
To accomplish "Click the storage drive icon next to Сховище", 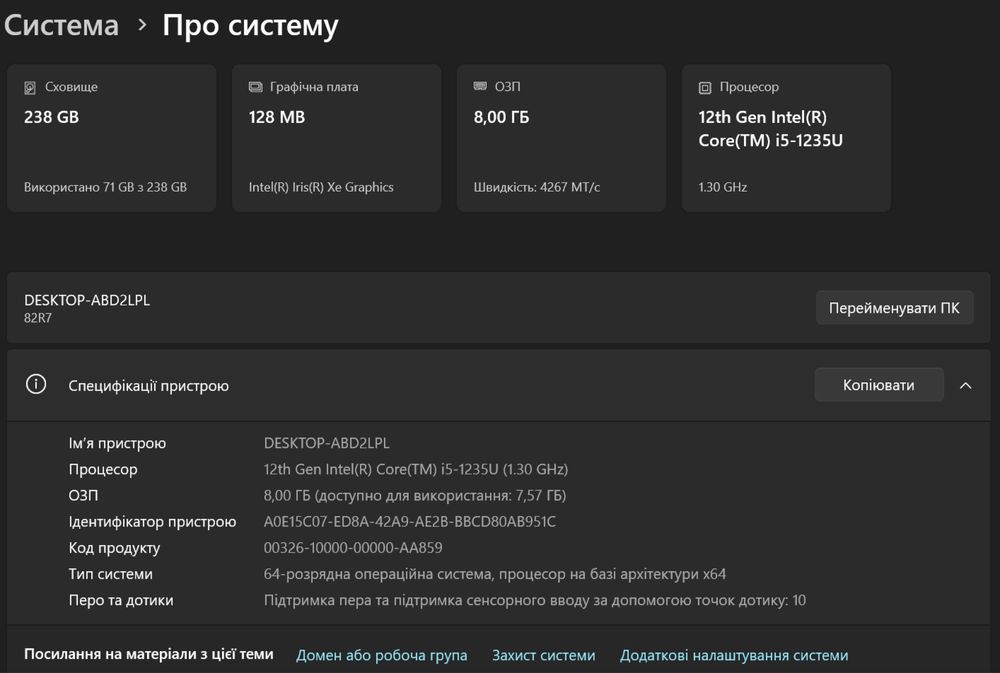I will click(x=30, y=87).
